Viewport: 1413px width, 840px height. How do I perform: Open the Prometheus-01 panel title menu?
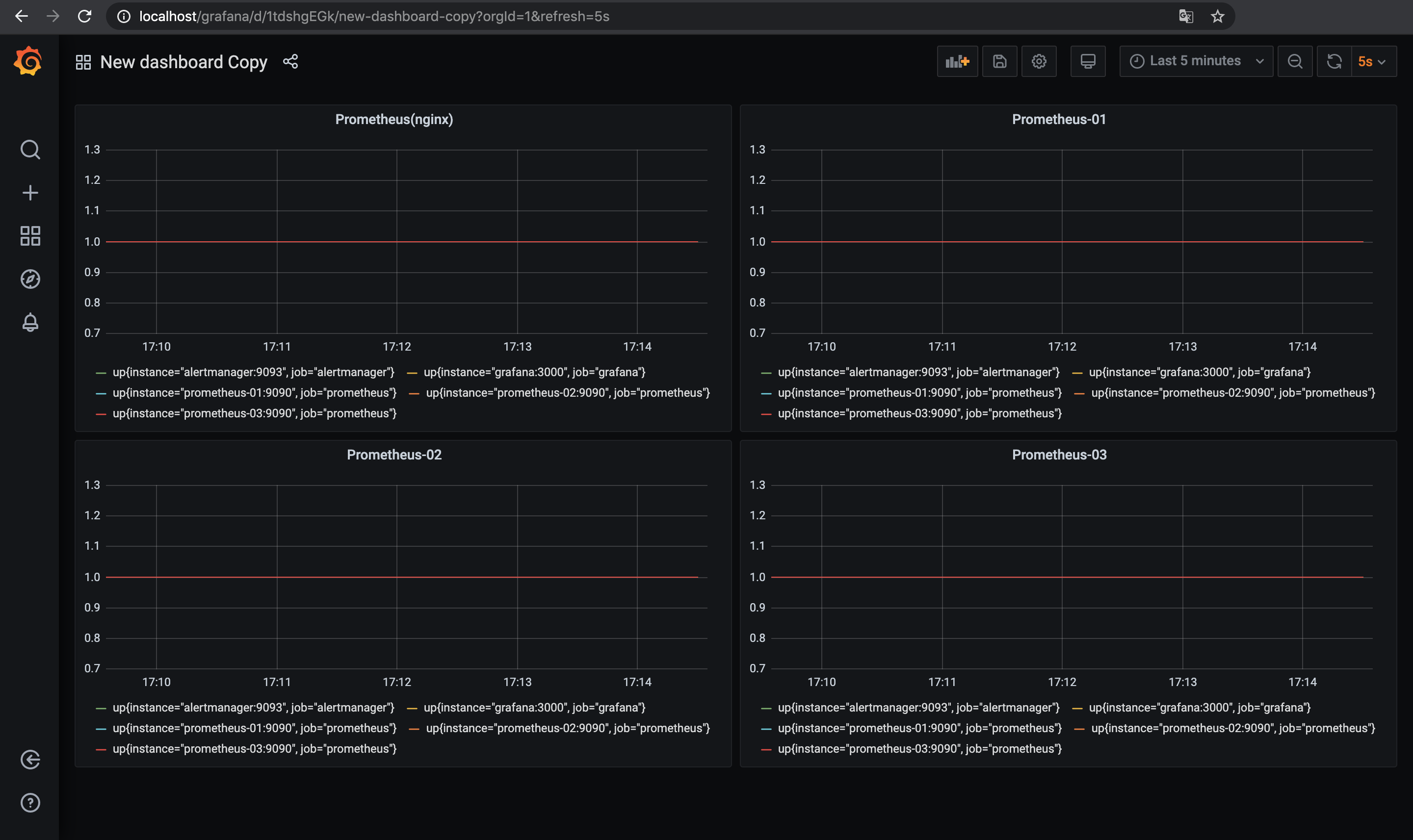pyautogui.click(x=1059, y=120)
